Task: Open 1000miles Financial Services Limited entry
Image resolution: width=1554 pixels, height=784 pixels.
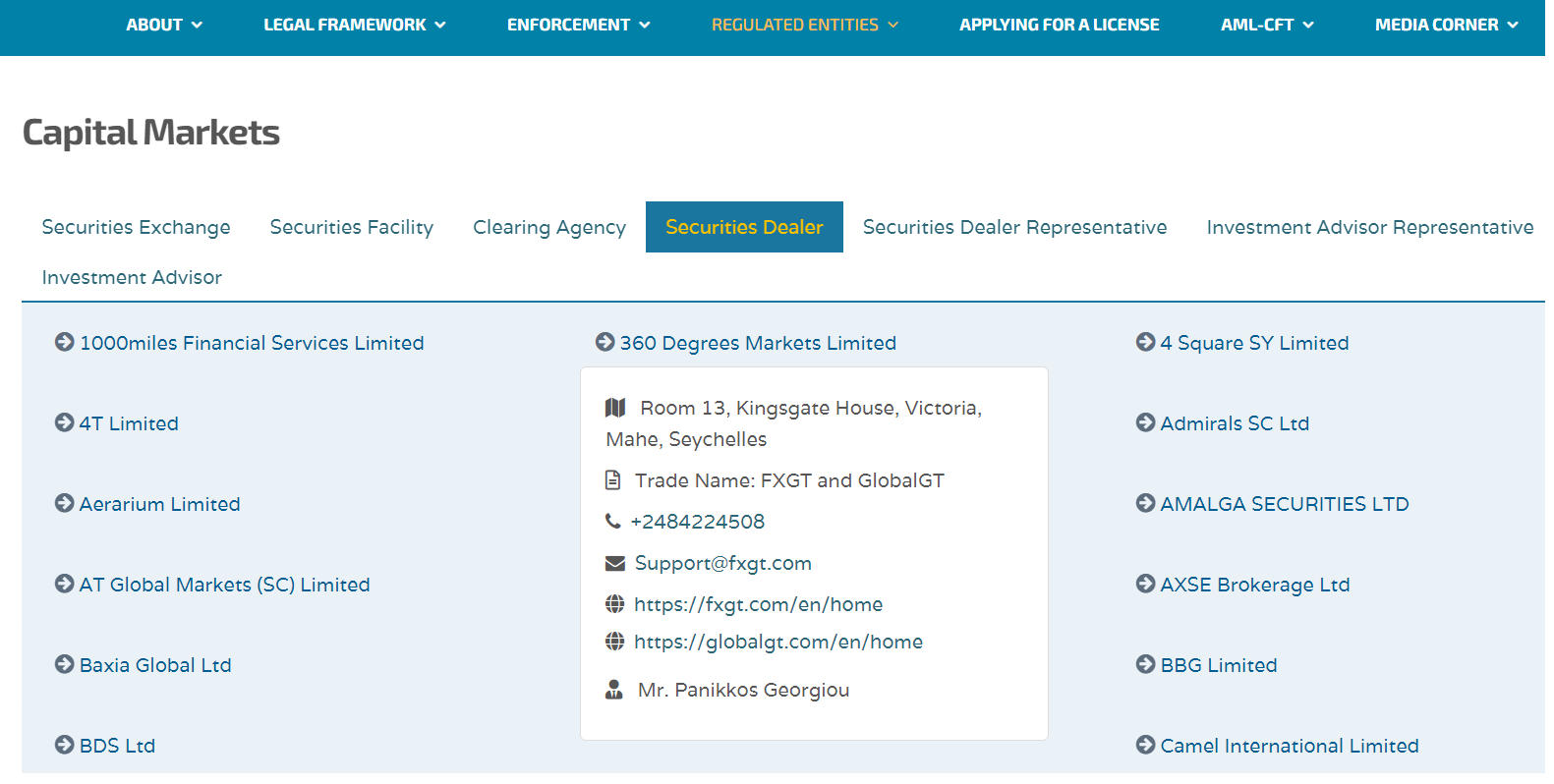Action: pyautogui.click(x=252, y=343)
